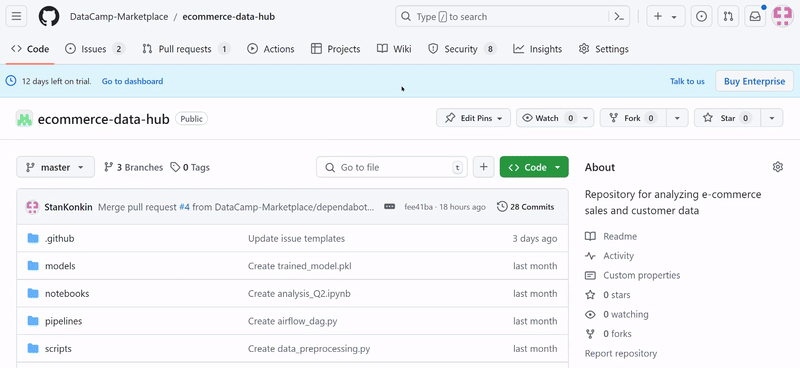
Task: Open the Create trained_model.pkl commit message
Action: tap(300, 266)
